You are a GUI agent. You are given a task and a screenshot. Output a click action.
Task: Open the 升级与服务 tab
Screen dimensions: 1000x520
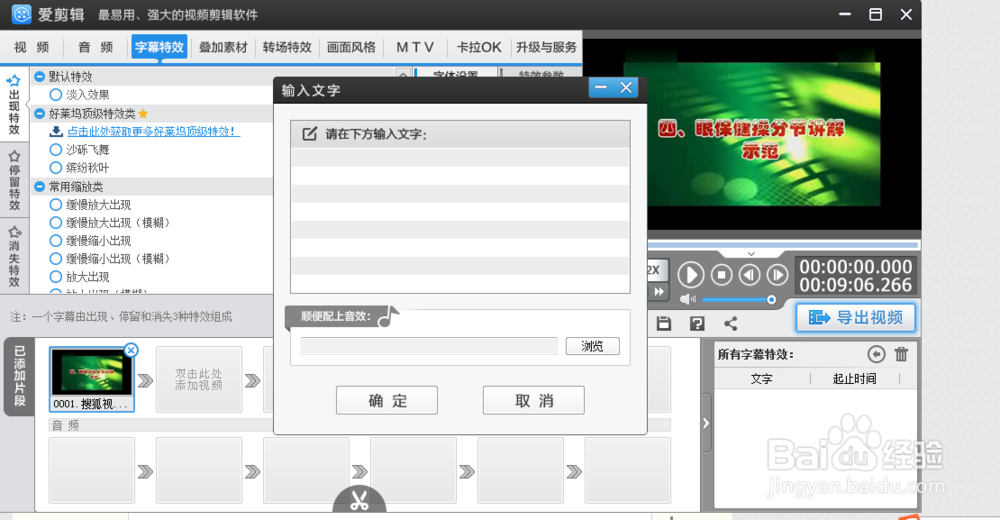tap(546, 47)
